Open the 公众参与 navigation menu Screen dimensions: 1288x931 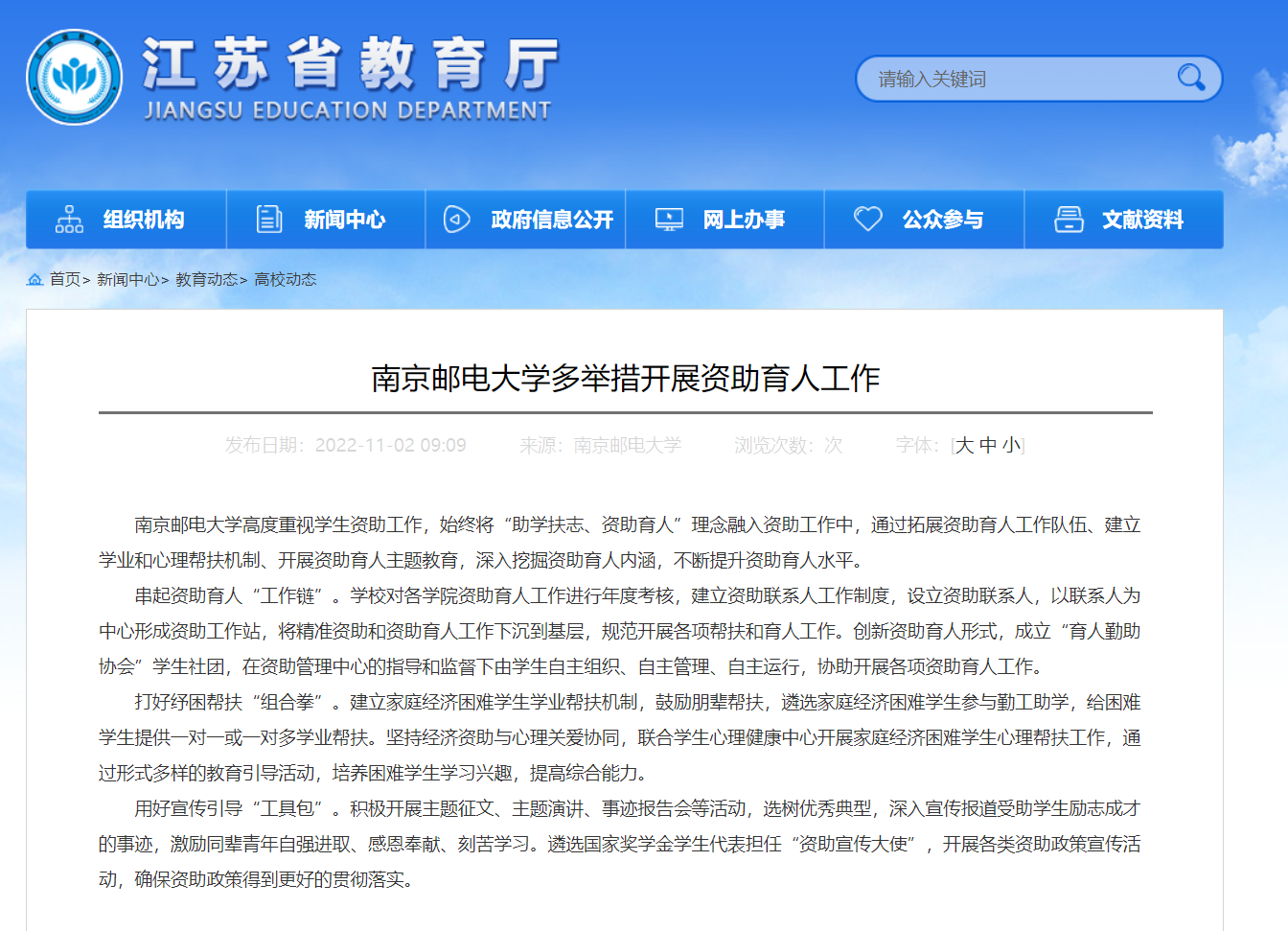click(x=942, y=220)
